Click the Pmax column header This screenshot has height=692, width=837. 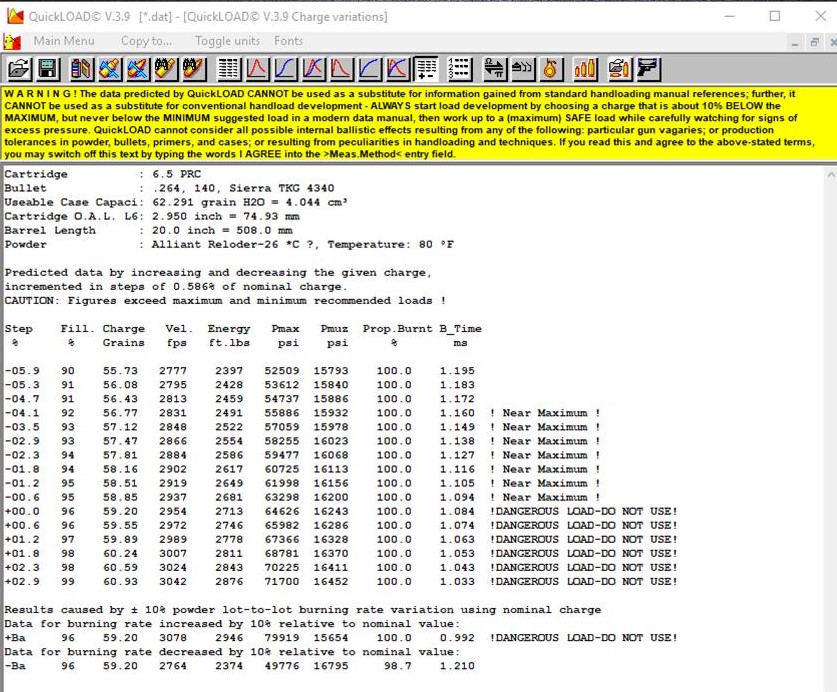coord(285,329)
